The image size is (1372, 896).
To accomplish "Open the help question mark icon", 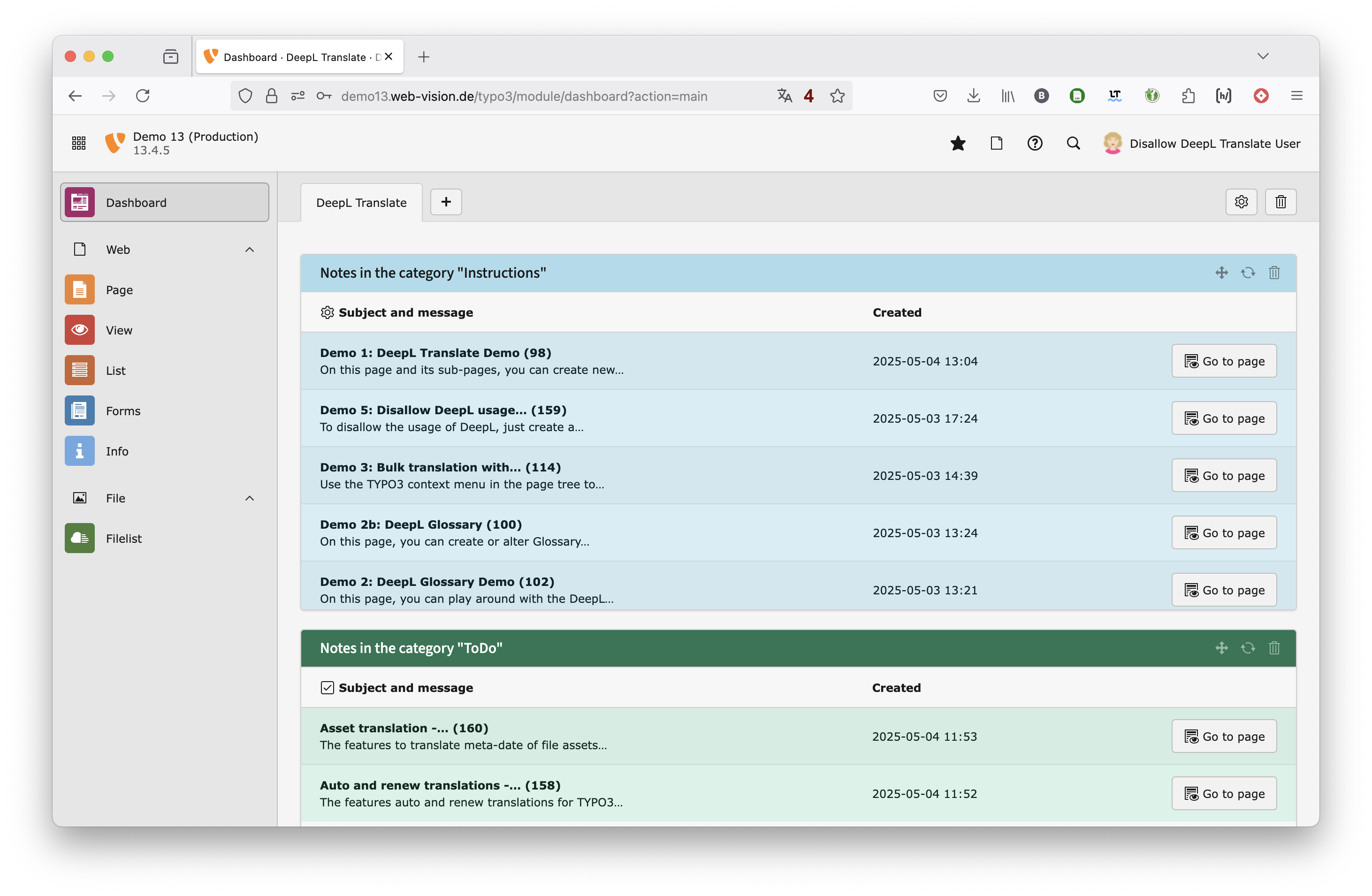I will click(1035, 143).
